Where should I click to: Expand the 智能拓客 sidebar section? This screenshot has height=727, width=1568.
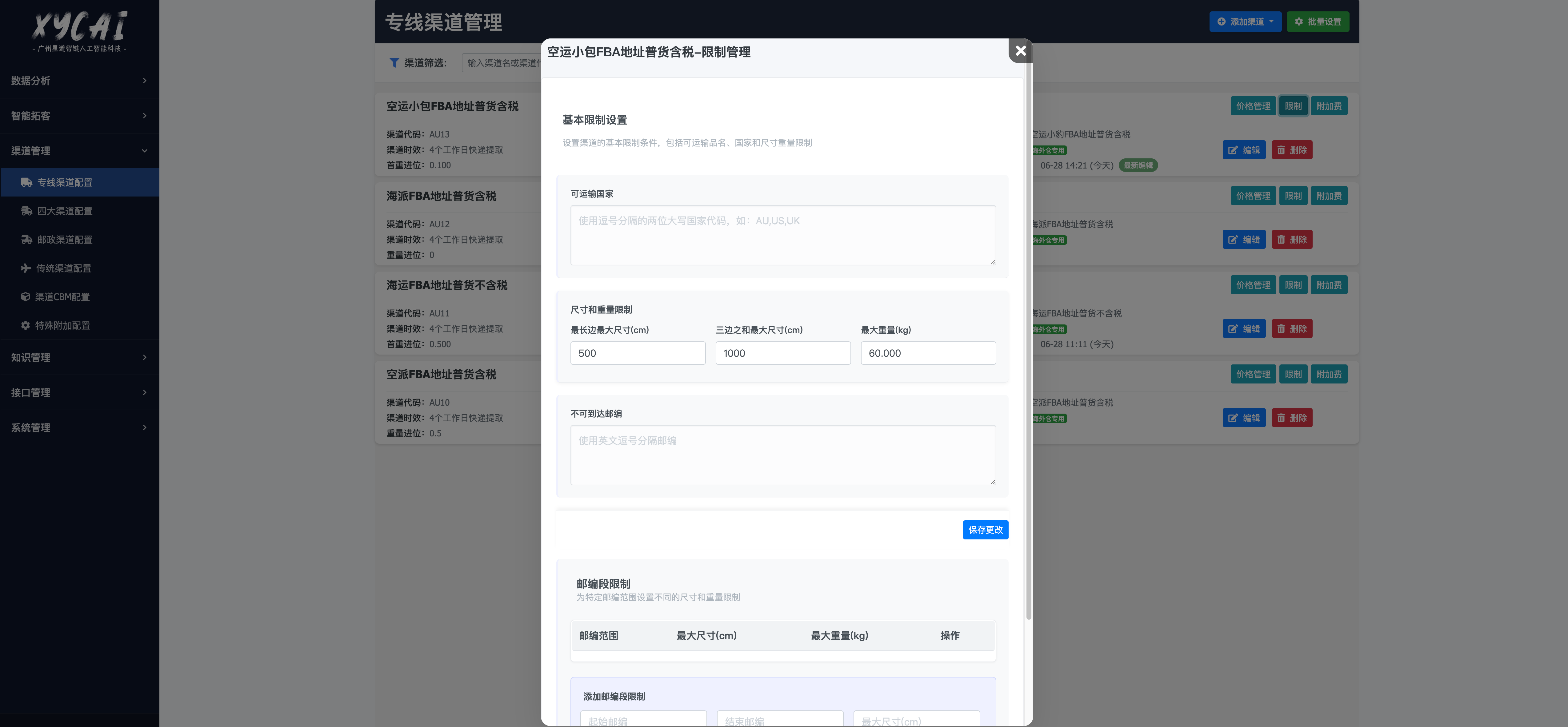[x=79, y=116]
